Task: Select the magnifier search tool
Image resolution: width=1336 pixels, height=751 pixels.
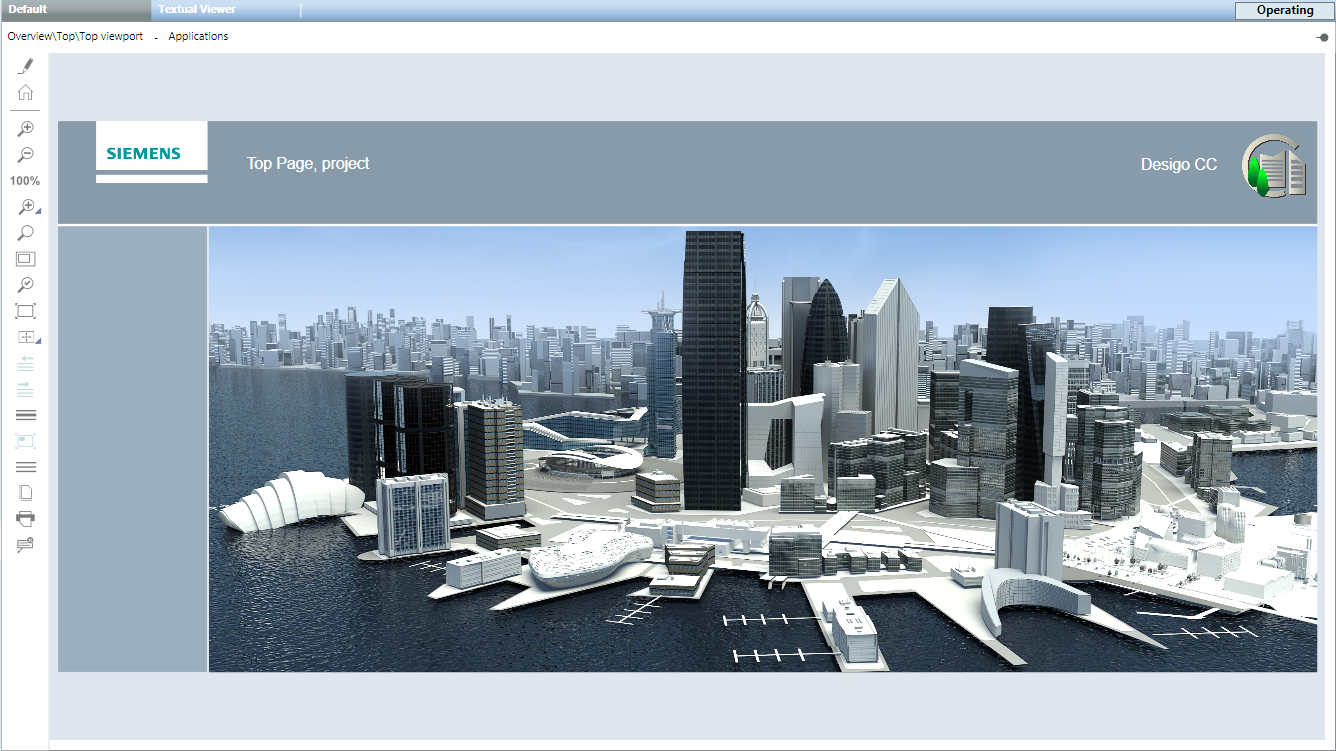Action: coord(24,232)
